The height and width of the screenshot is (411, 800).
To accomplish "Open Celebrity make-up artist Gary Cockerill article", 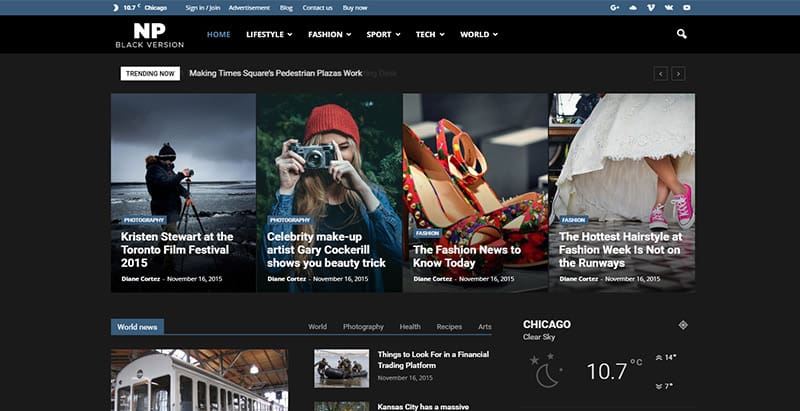I will (x=326, y=250).
